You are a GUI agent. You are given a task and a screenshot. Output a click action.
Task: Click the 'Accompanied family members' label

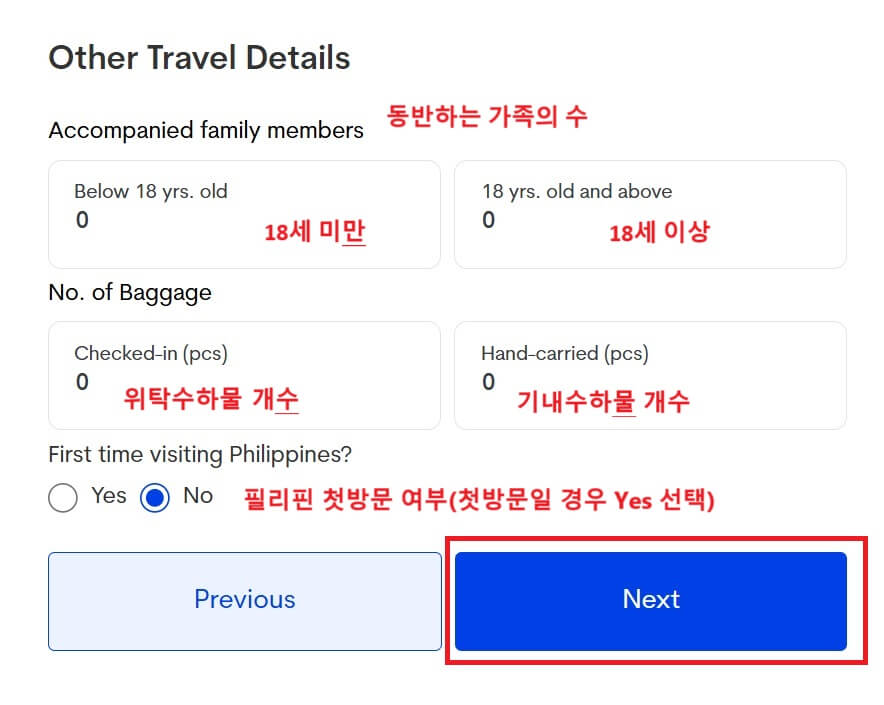click(x=206, y=130)
